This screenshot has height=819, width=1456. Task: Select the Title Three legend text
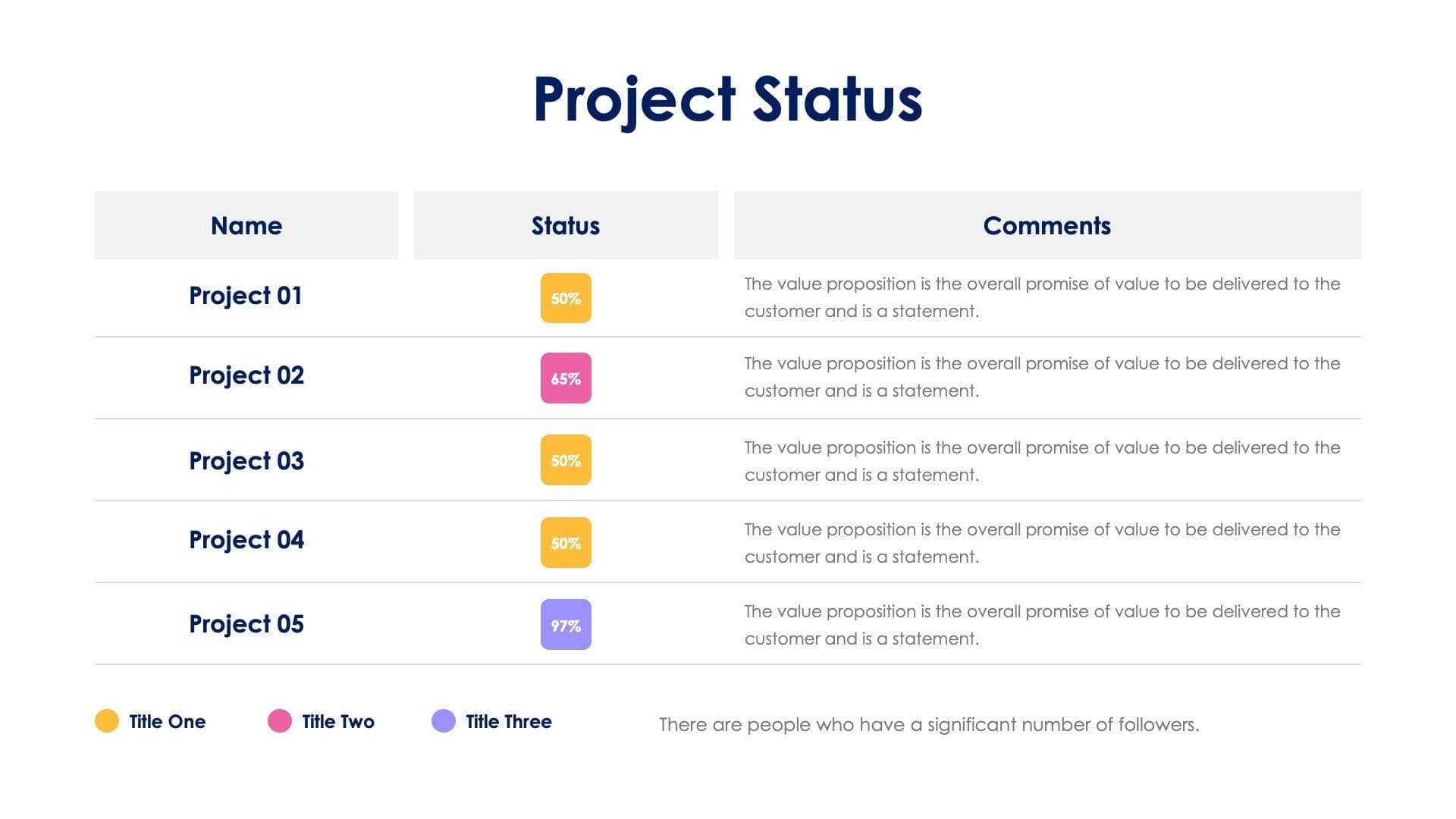tap(509, 722)
